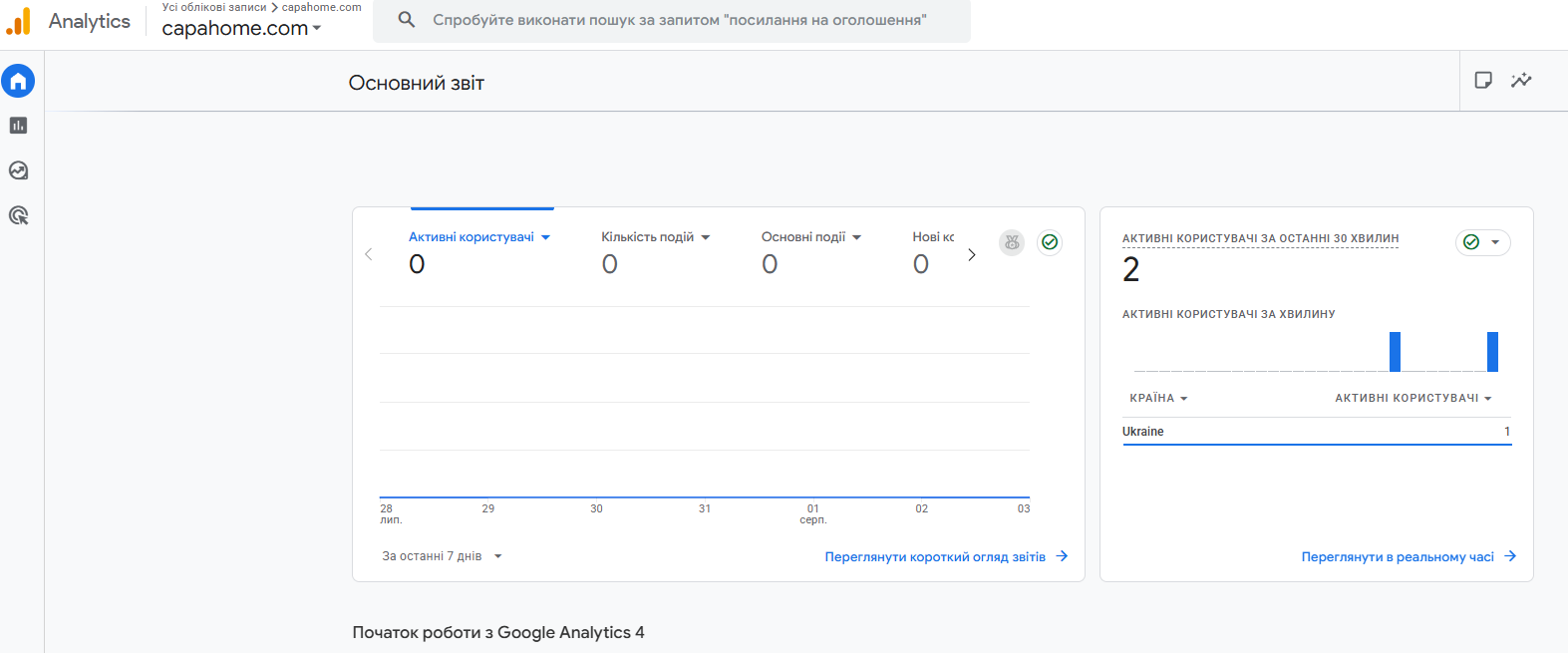The image size is (1568, 653).
Task: Click arrow beside realtime view link
Action: 1511,556
